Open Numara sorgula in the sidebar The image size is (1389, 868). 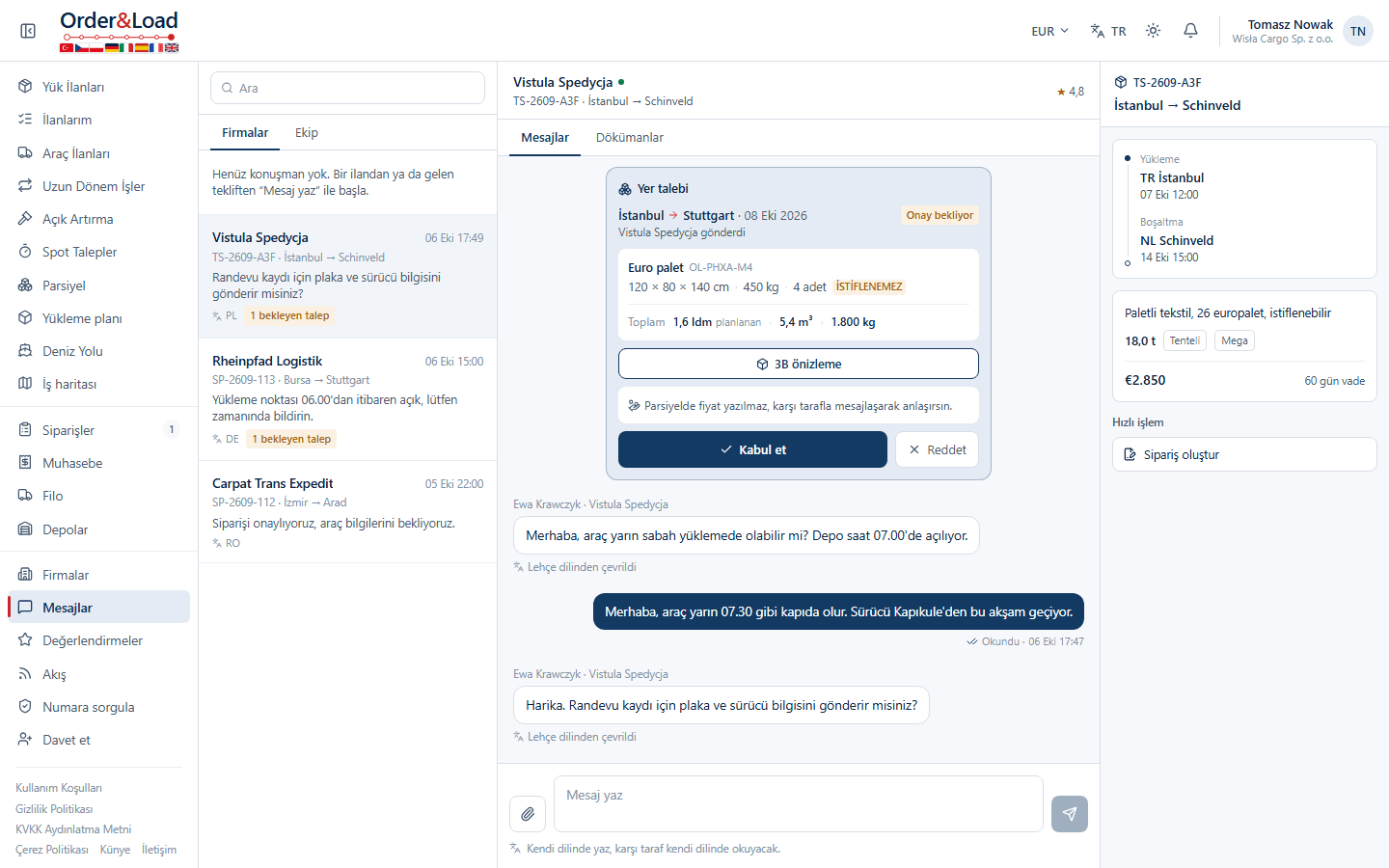(x=98, y=707)
